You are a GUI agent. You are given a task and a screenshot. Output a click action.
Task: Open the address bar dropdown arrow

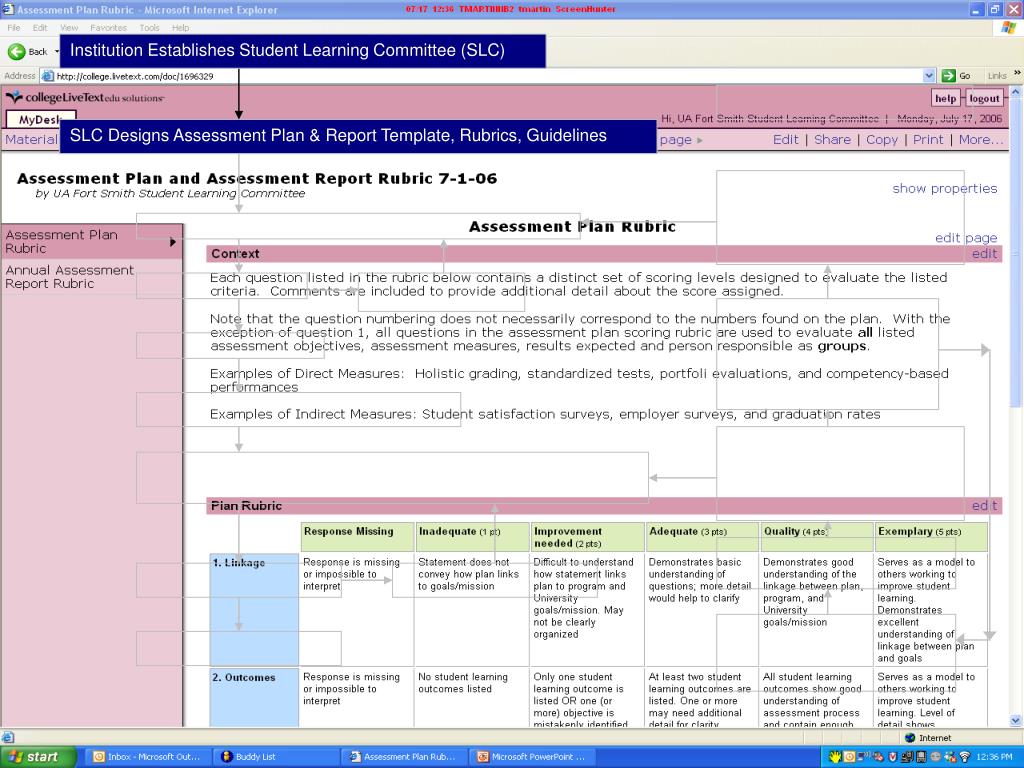click(929, 76)
